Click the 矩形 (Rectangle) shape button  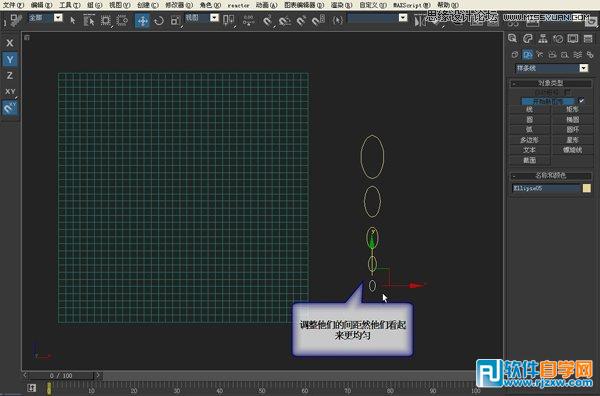coord(572,109)
